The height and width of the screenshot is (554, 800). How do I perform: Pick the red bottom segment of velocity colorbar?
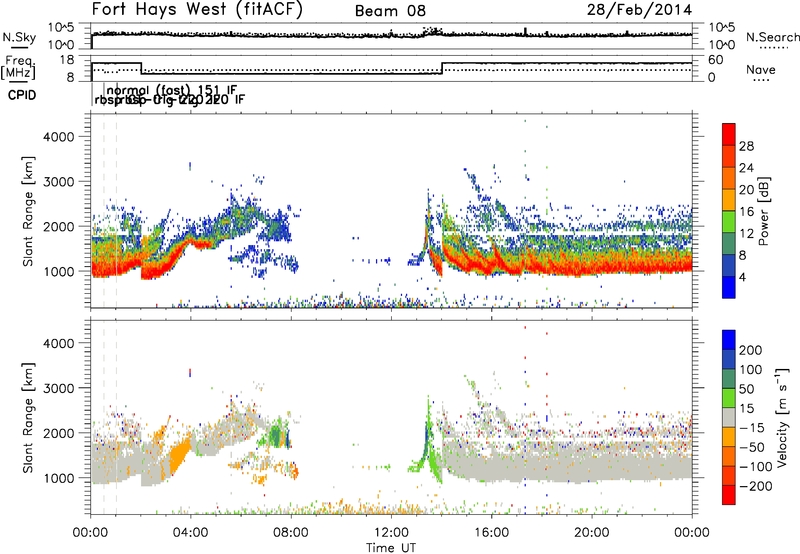(729, 495)
